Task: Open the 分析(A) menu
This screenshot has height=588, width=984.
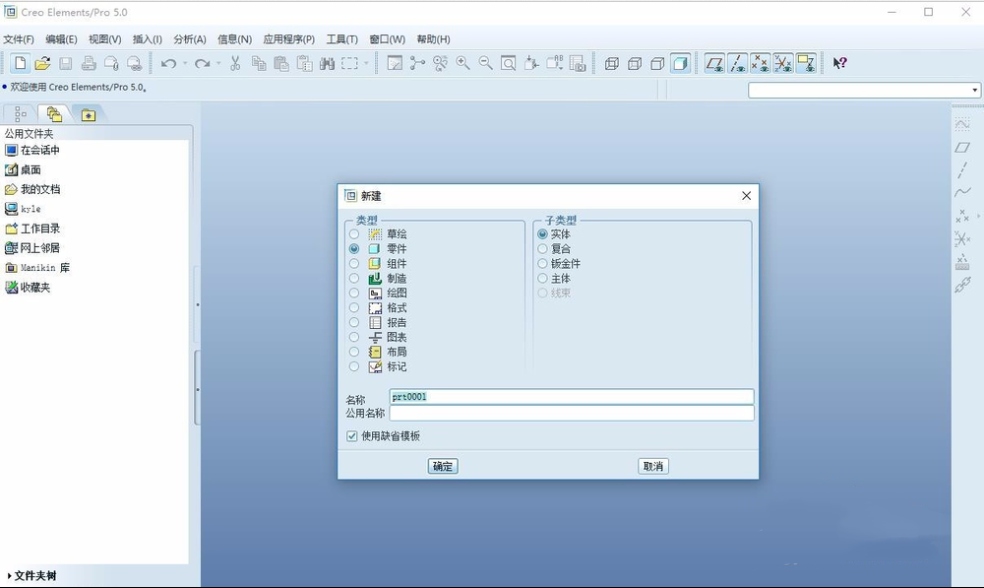Action: click(190, 39)
